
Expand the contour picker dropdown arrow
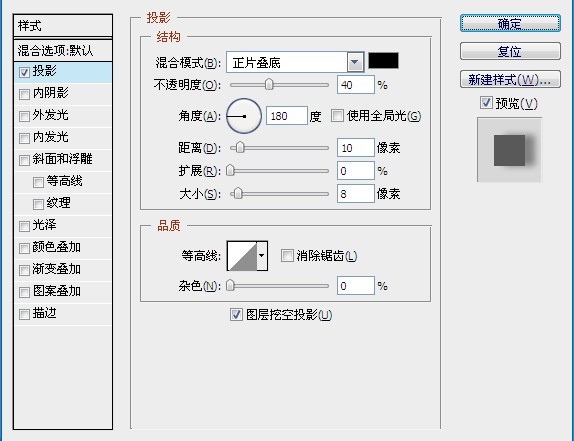[x=262, y=255]
